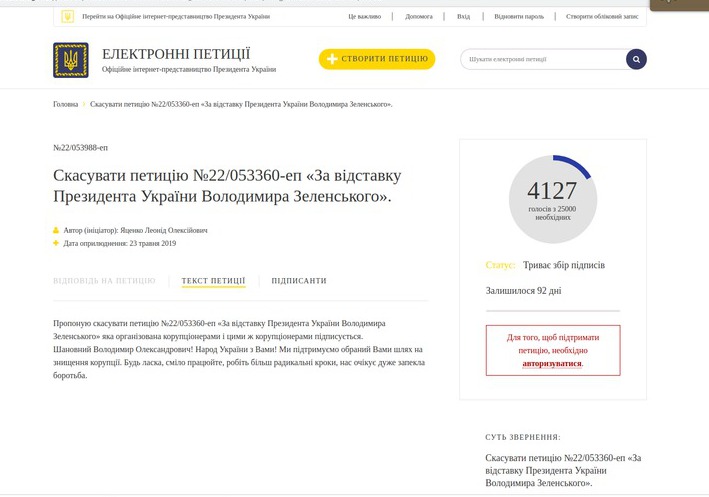709x497 pixels.
Task: Click the 4127 votes circular progress indicator
Action: click(553, 199)
